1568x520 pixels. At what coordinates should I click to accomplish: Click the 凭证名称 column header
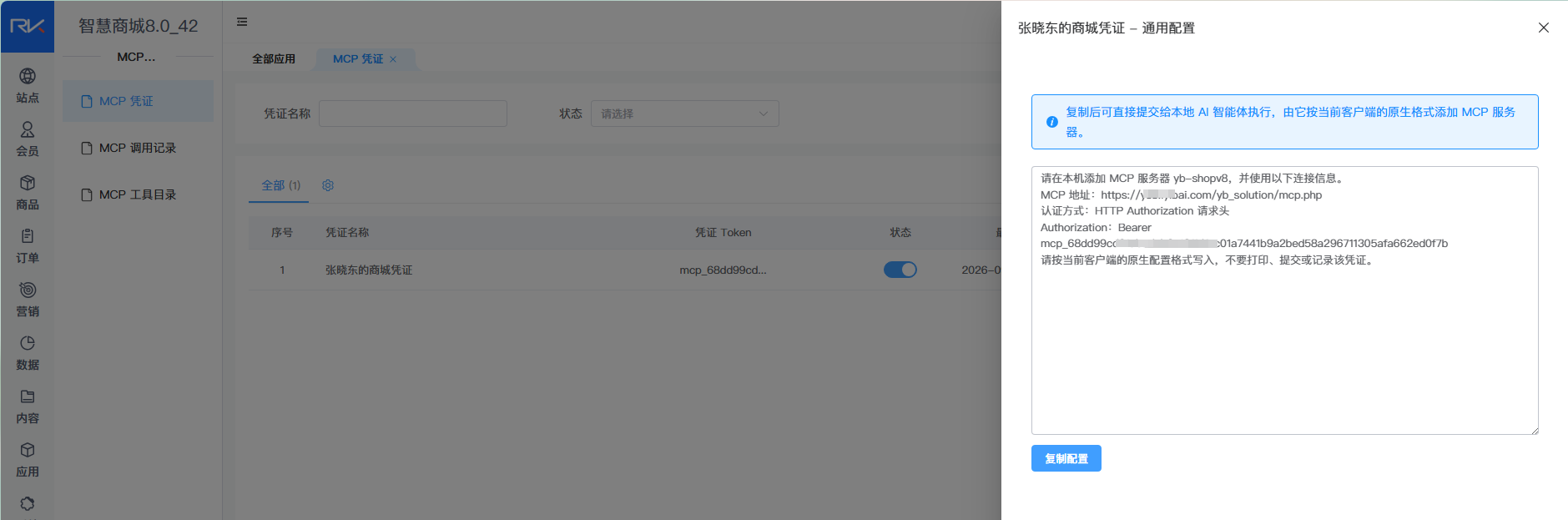(347, 233)
